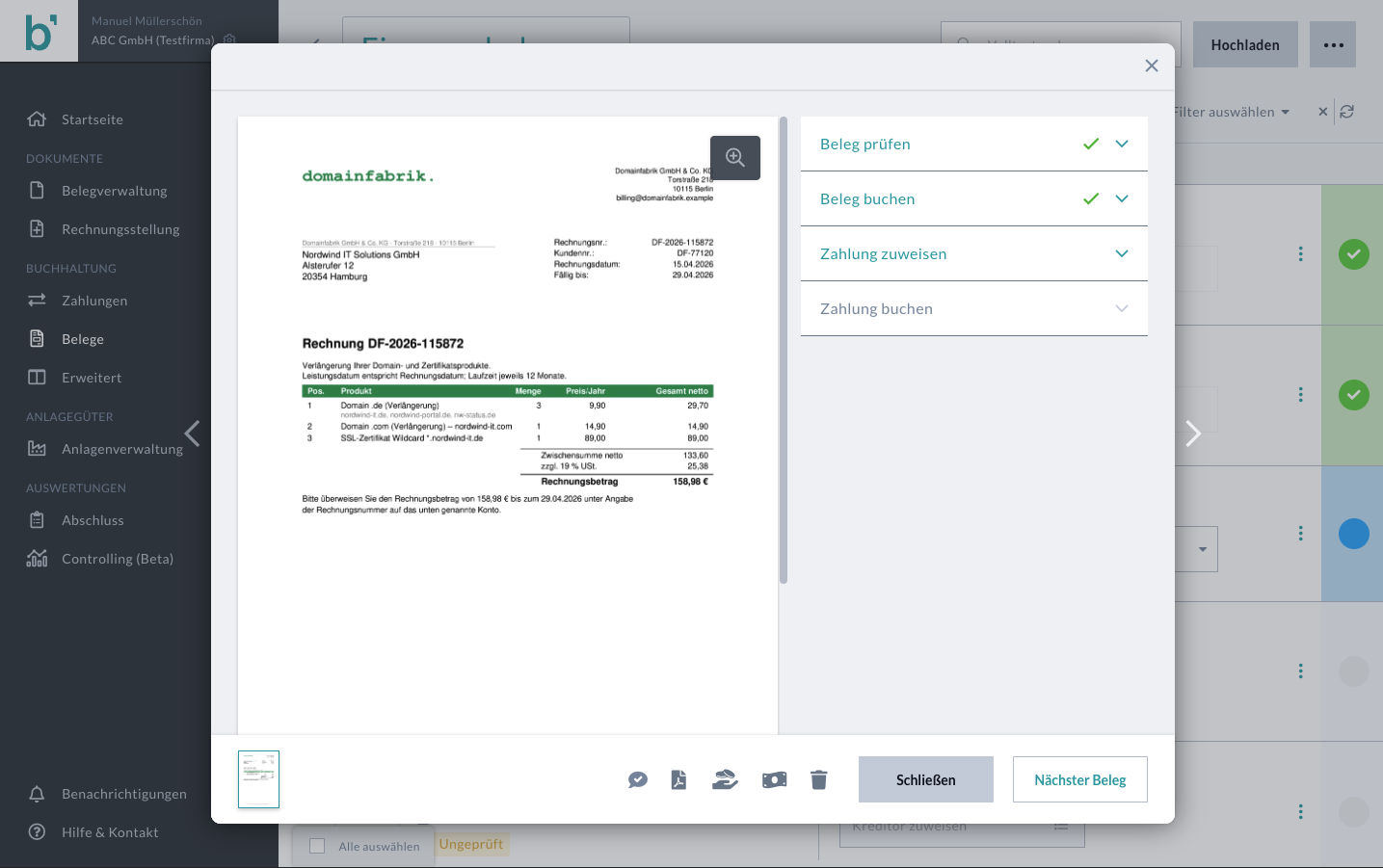
Task: Open the dropdown in the blue-status row
Action: [1203, 549]
